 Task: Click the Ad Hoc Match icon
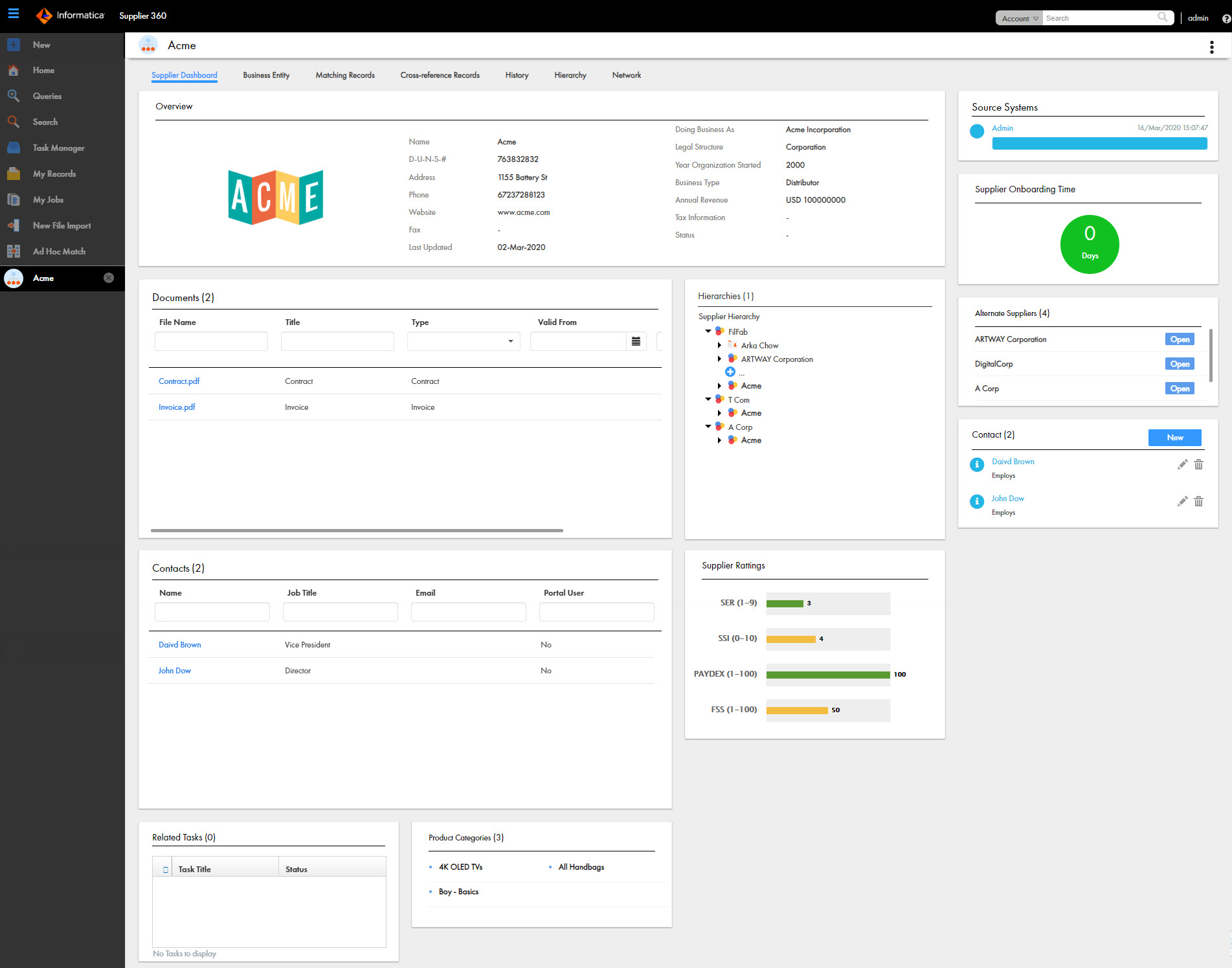14,251
